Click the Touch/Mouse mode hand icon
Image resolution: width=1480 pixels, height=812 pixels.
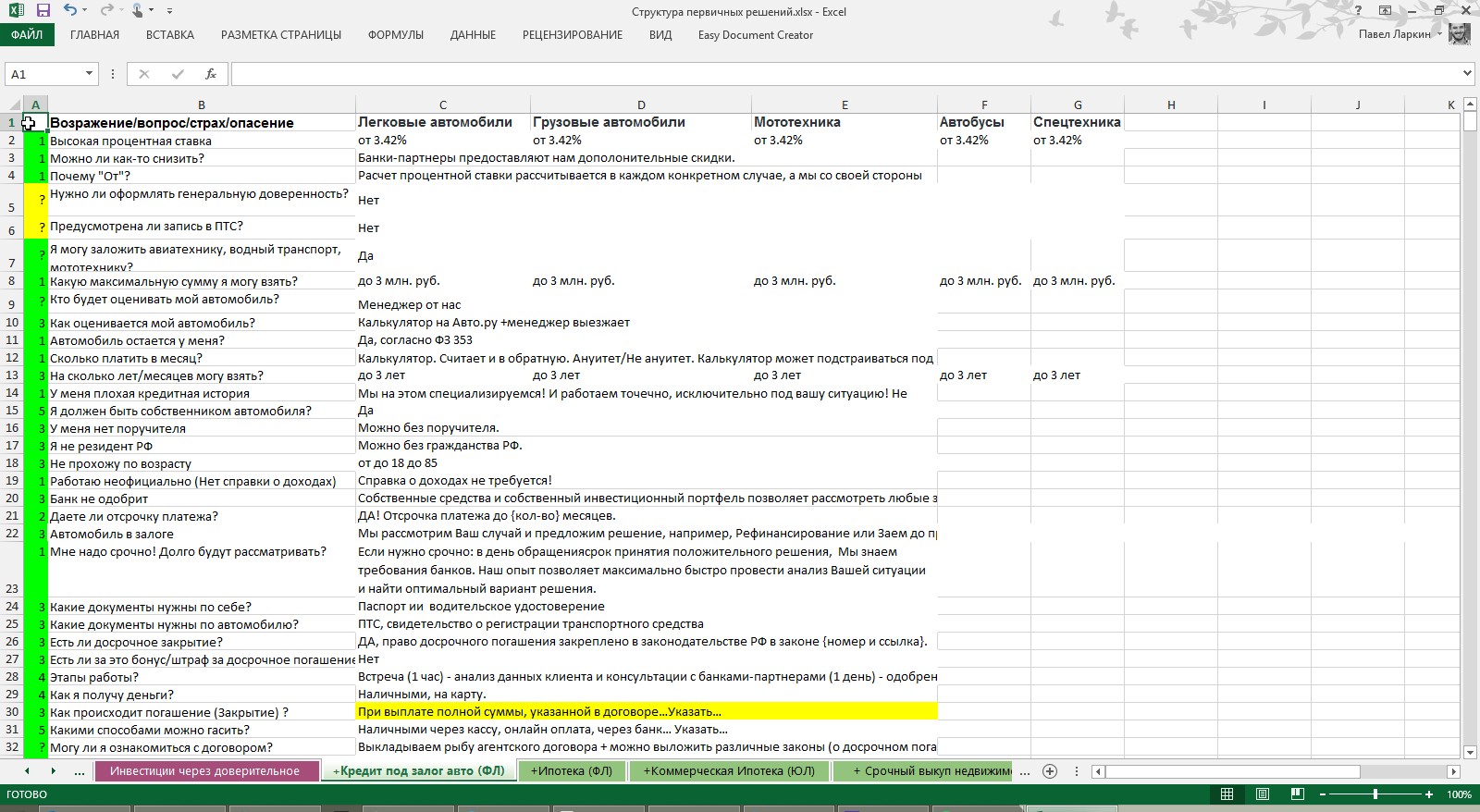point(138,11)
